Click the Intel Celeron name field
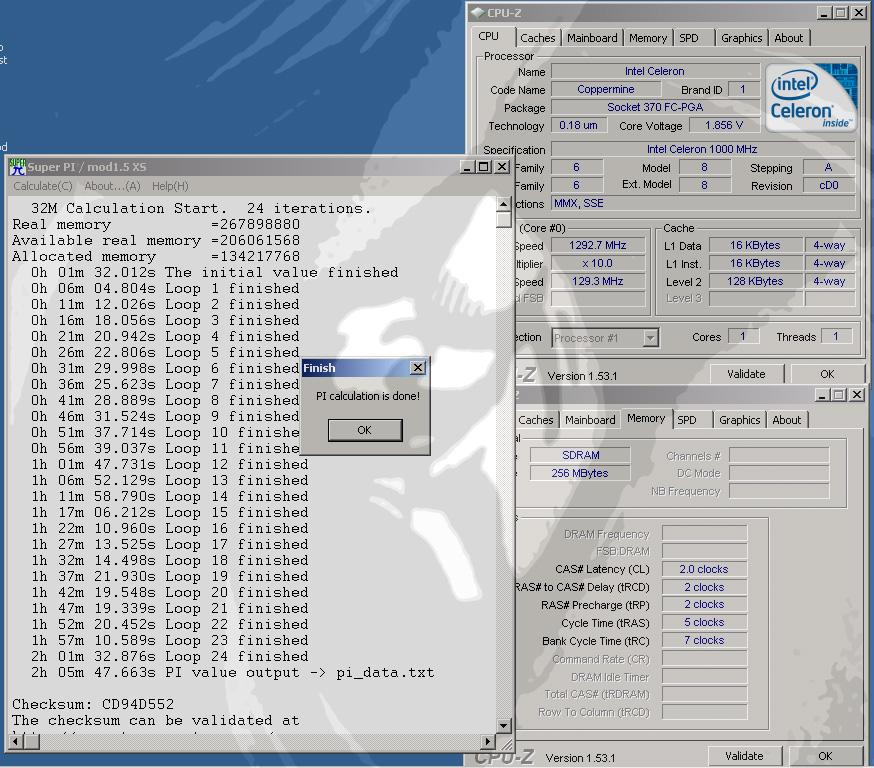874x768 pixels. [655, 71]
